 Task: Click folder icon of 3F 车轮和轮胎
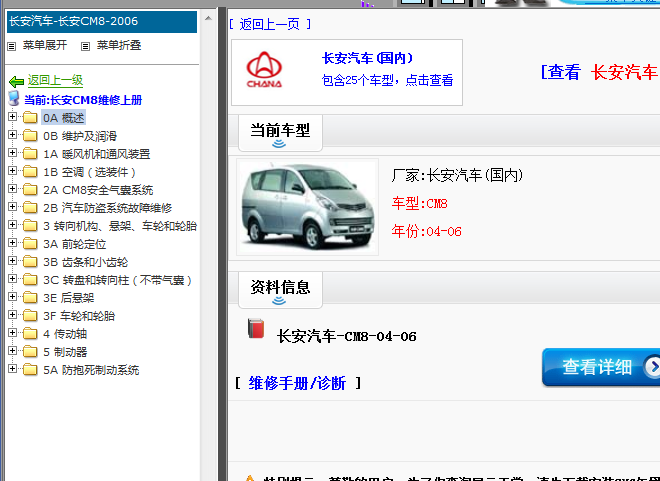(30, 316)
